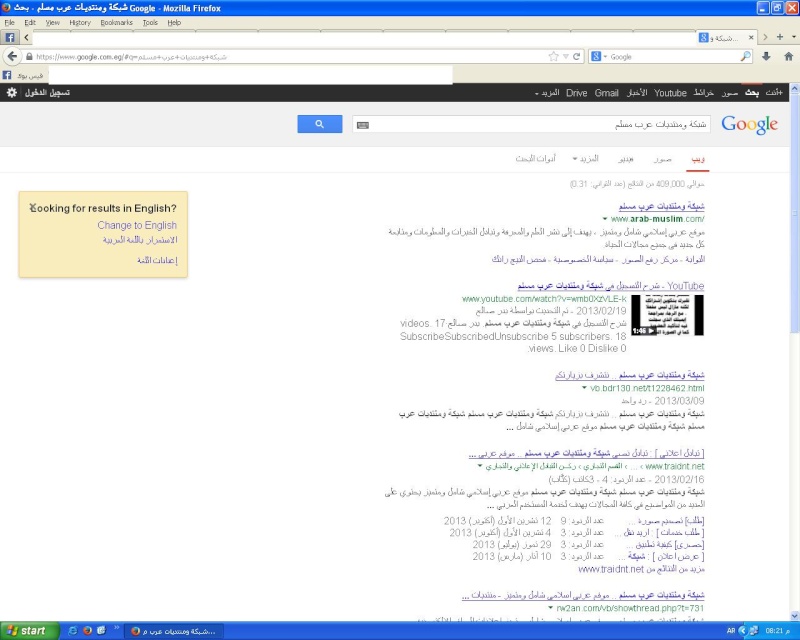
Task: Launch Internet Explorer from quick launch
Action: tap(72, 631)
